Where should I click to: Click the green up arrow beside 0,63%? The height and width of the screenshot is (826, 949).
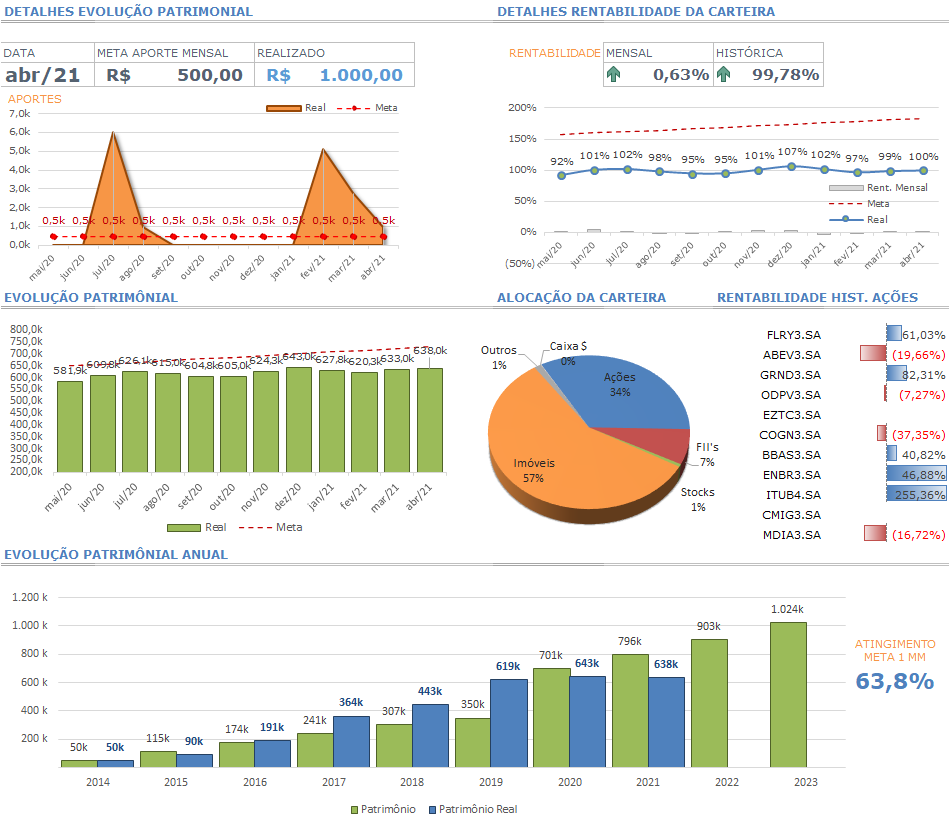pos(614,74)
